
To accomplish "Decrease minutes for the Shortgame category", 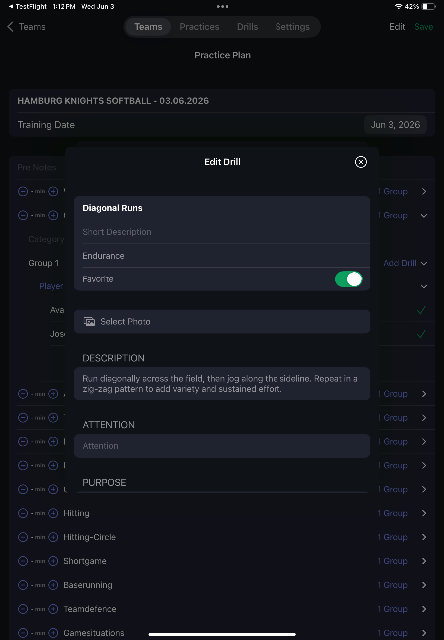I will coord(23,561).
